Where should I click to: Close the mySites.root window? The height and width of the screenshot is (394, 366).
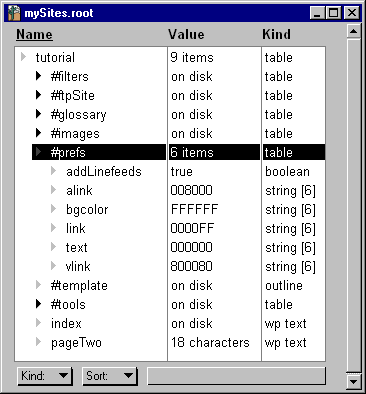click(352, 13)
